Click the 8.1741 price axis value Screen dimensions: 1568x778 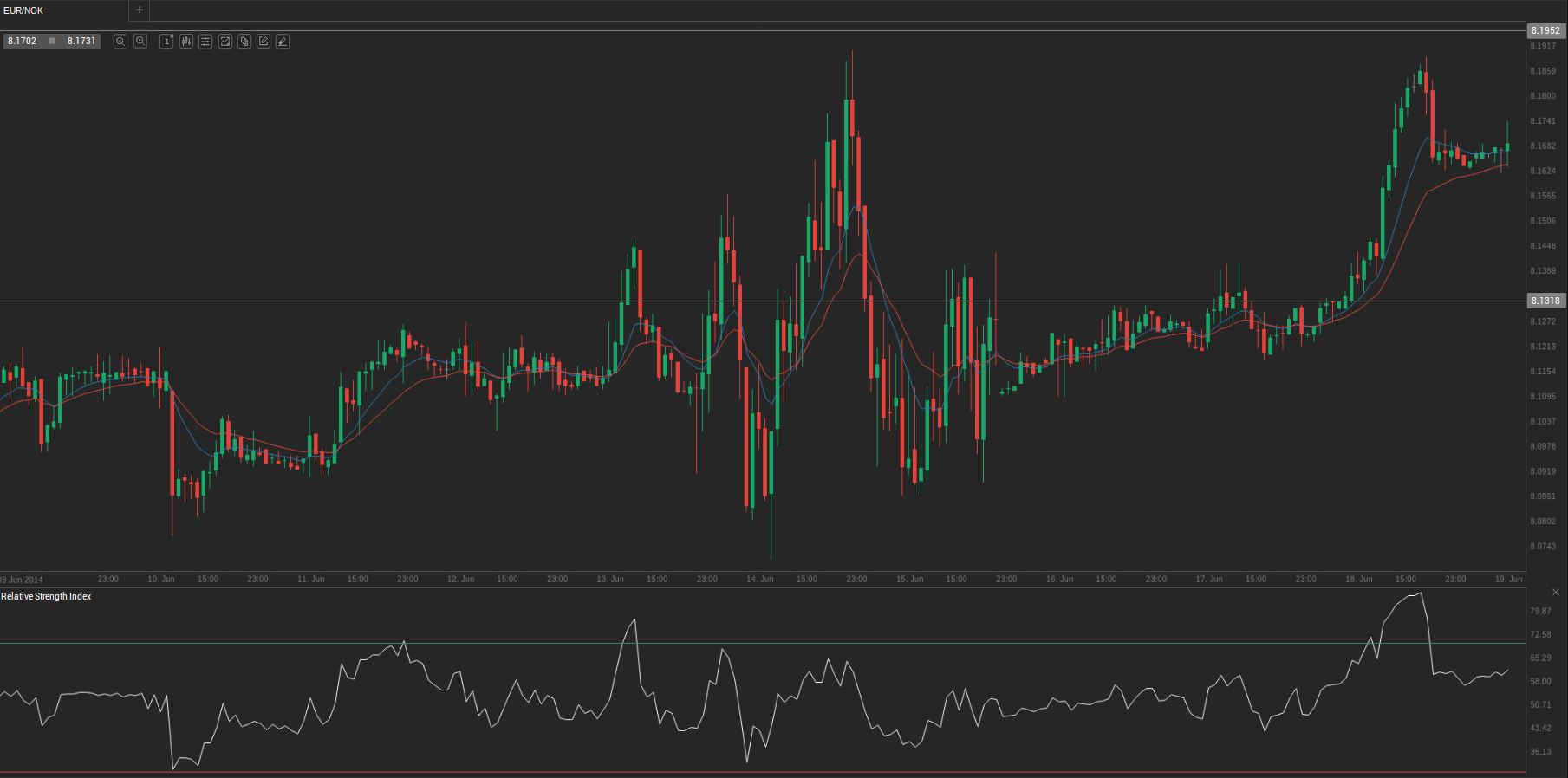coord(1543,121)
